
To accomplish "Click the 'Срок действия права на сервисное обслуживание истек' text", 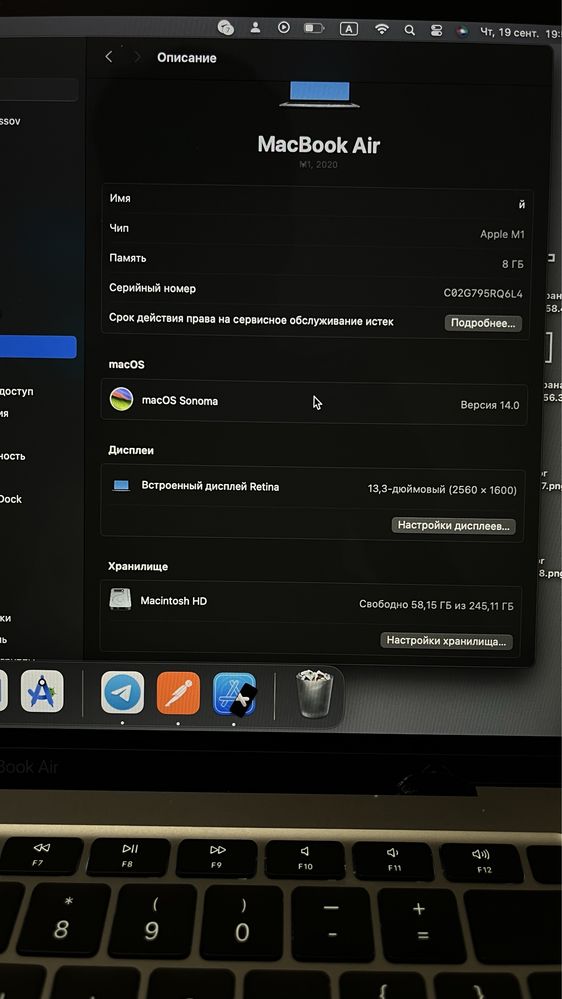I will pyautogui.click(x=251, y=320).
